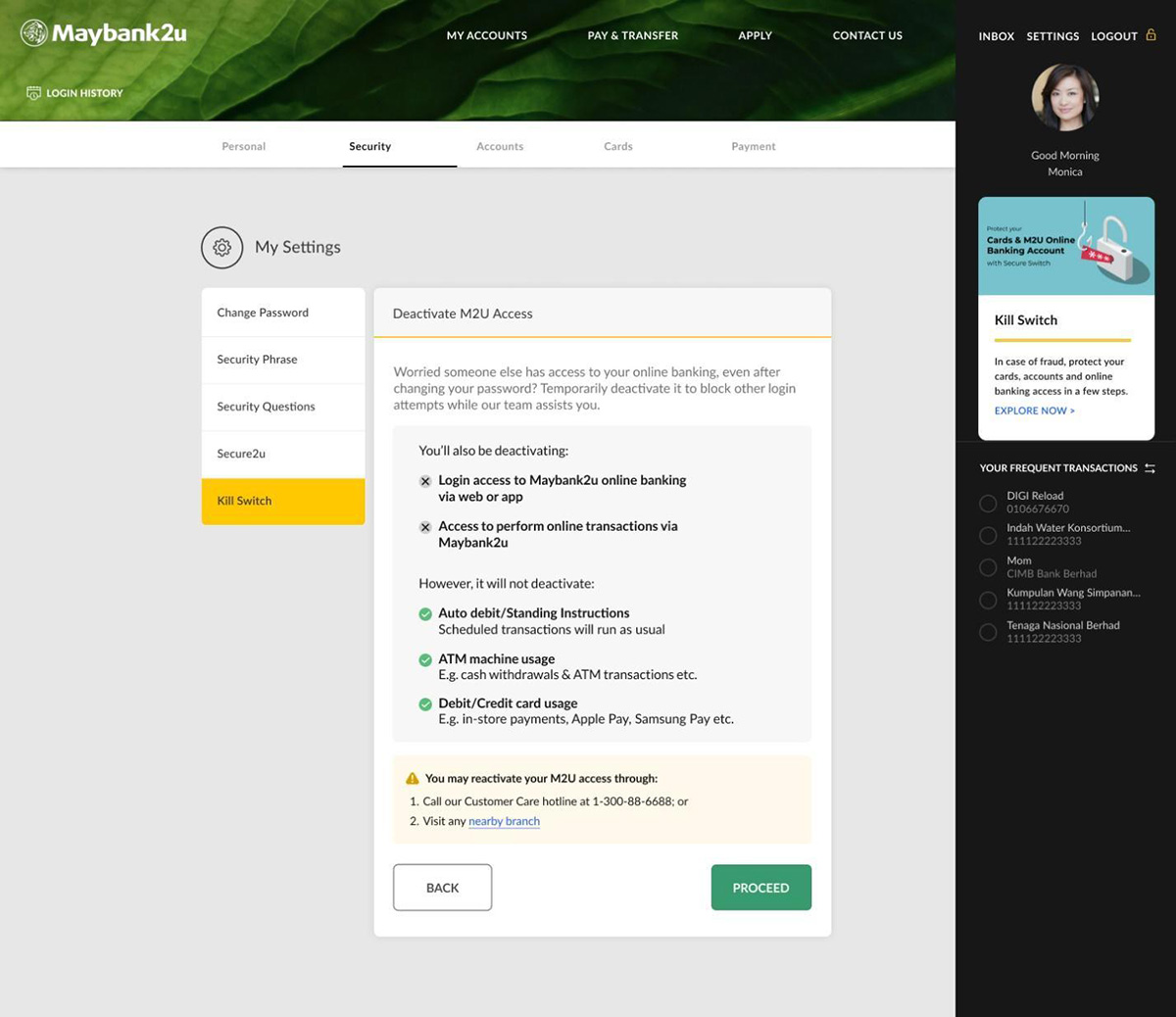The image size is (1176, 1017).
Task: Click the green Proceed button
Action: [x=761, y=888]
